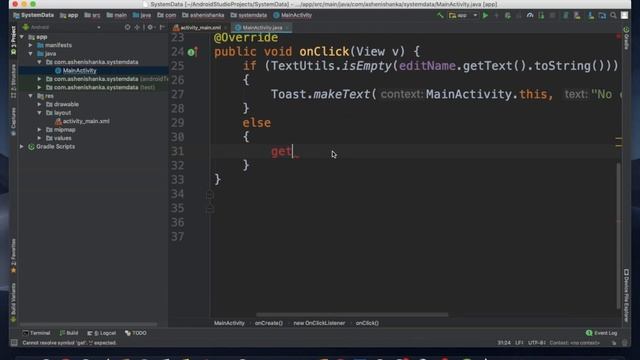
Task: Open the Terminal tool window
Action: (37, 333)
